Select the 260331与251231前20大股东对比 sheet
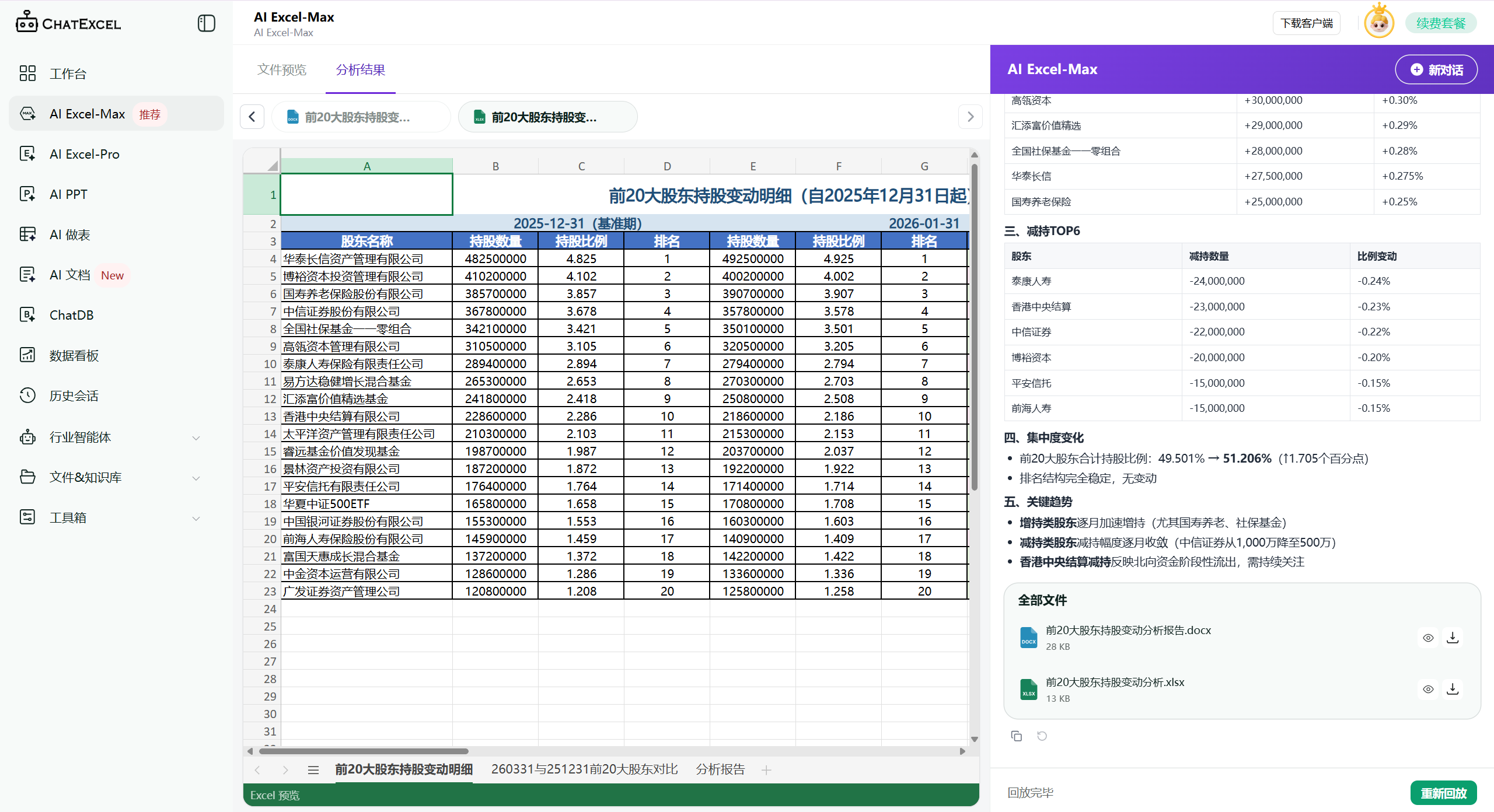Image resolution: width=1494 pixels, height=812 pixels. [x=584, y=769]
